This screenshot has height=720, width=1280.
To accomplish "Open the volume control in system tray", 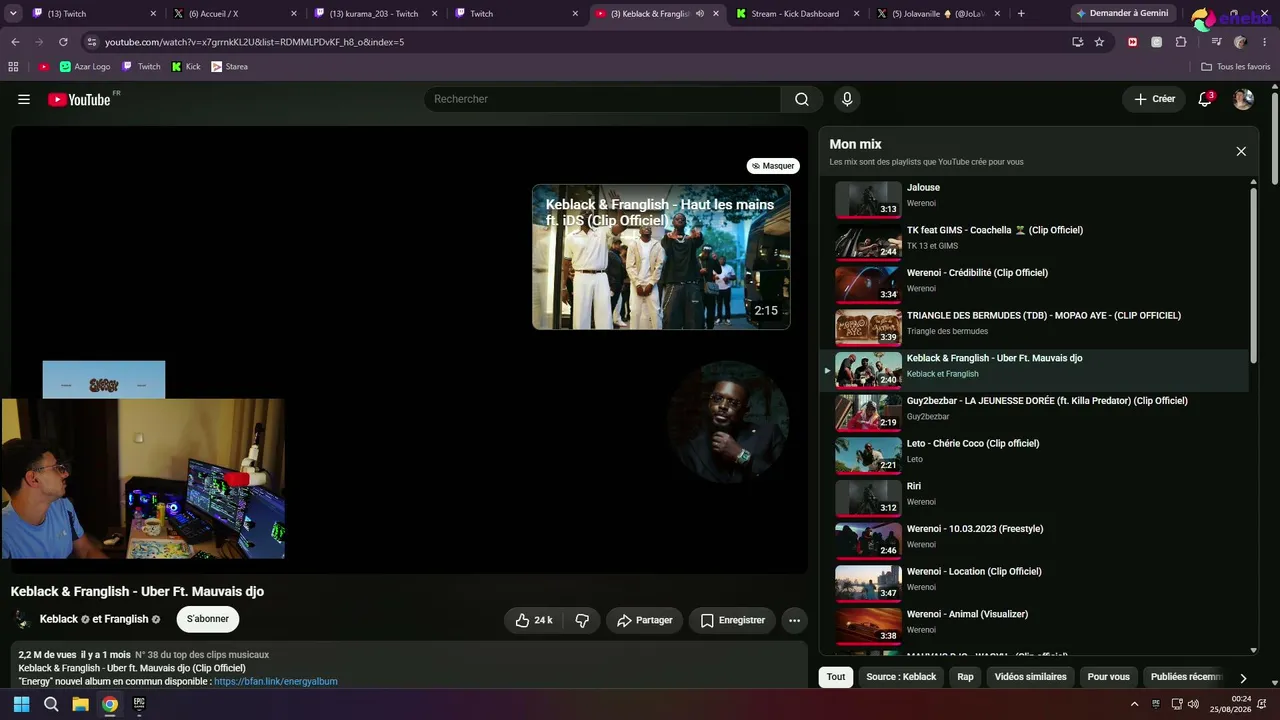I will (1194, 704).
